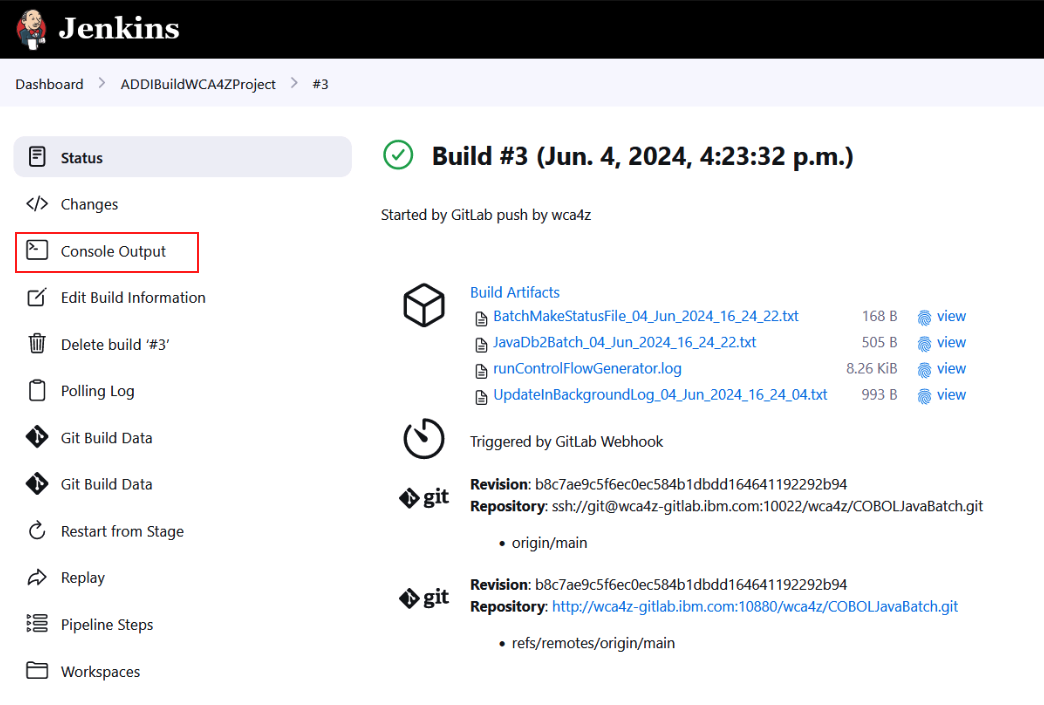
Task: Click the second Git Build Data diamond icon
Action: coord(37,483)
